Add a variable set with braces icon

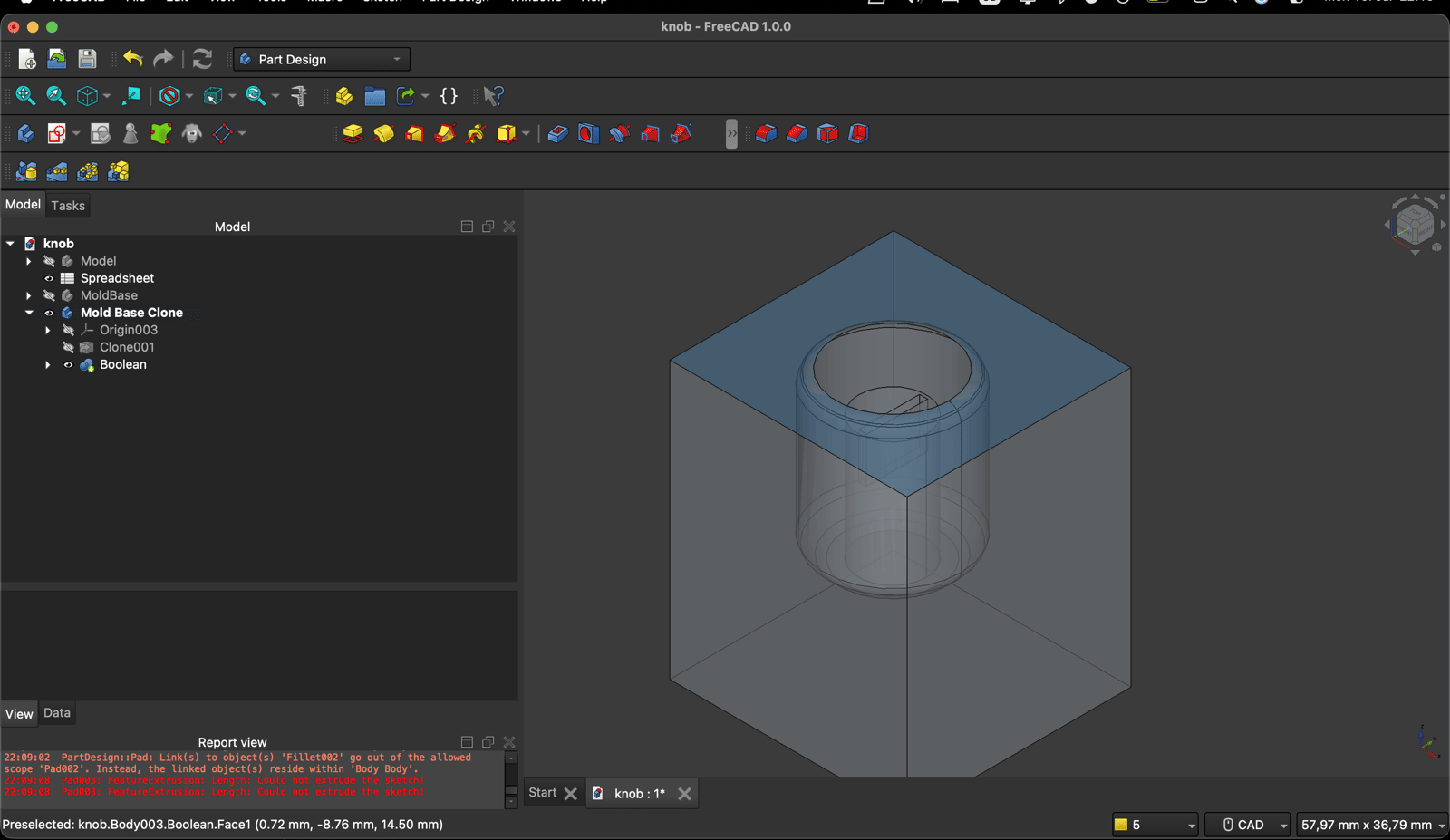point(449,96)
